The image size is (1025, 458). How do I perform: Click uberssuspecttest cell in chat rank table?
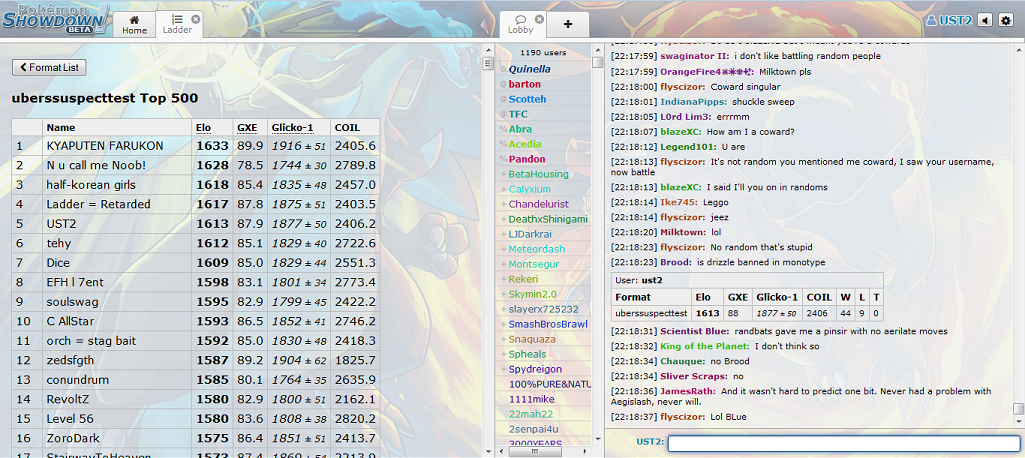pyautogui.click(x=652, y=314)
